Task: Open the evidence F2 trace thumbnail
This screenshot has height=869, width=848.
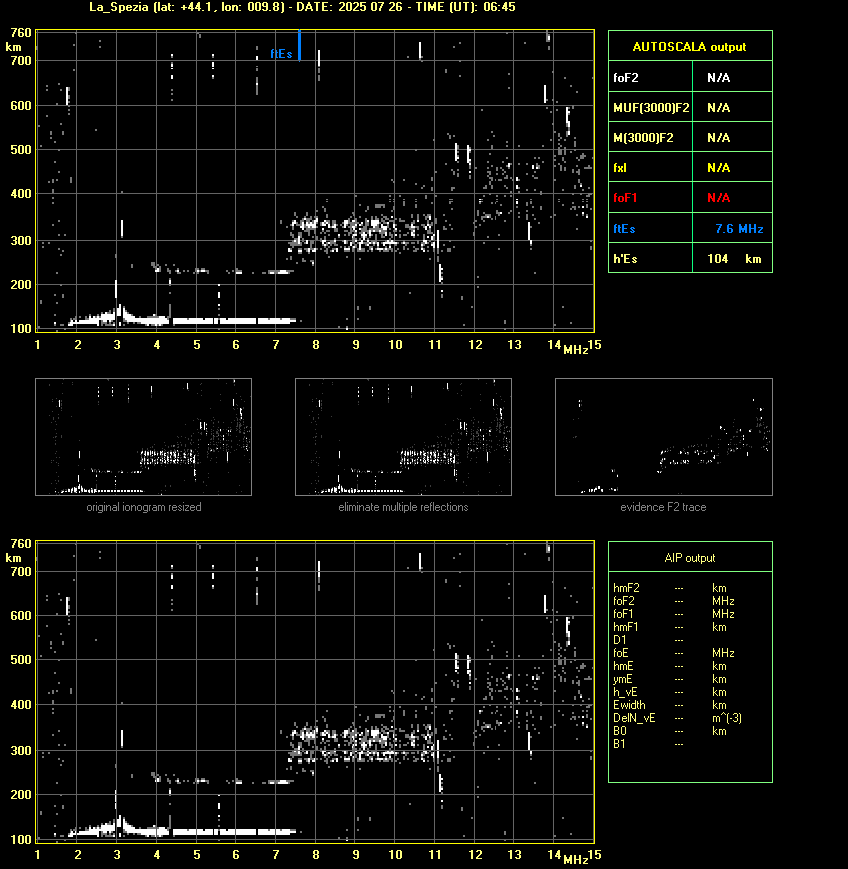Action: (664, 437)
